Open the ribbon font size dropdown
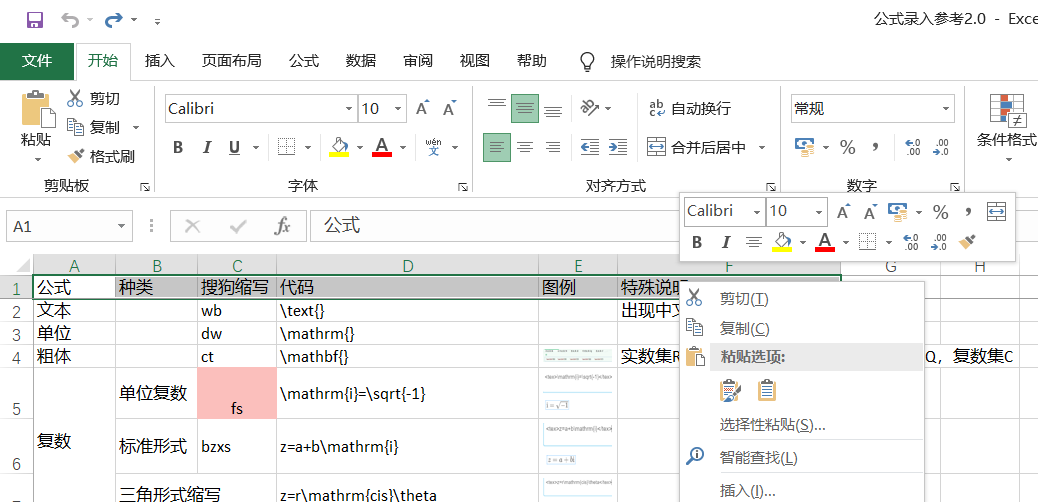The width and height of the screenshot is (1038, 502). [399, 109]
